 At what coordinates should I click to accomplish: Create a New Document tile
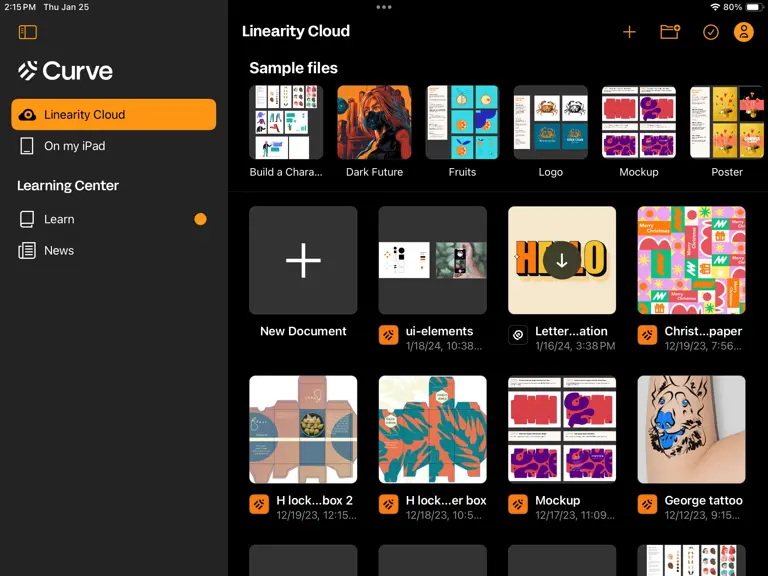pos(303,260)
